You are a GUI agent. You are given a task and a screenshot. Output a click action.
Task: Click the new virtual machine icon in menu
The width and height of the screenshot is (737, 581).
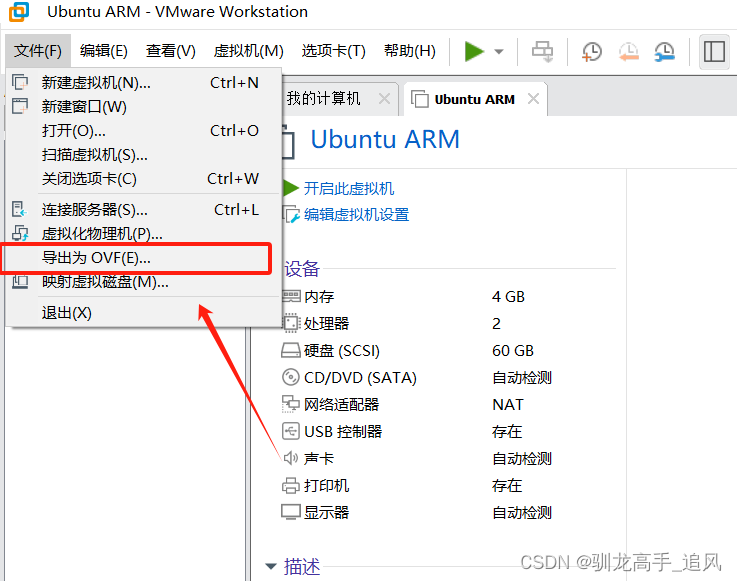[20, 82]
